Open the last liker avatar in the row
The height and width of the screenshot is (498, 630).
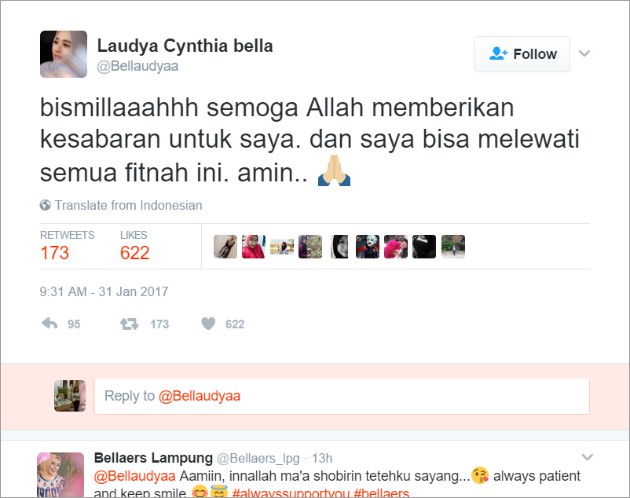pyautogui.click(x=453, y=246)
